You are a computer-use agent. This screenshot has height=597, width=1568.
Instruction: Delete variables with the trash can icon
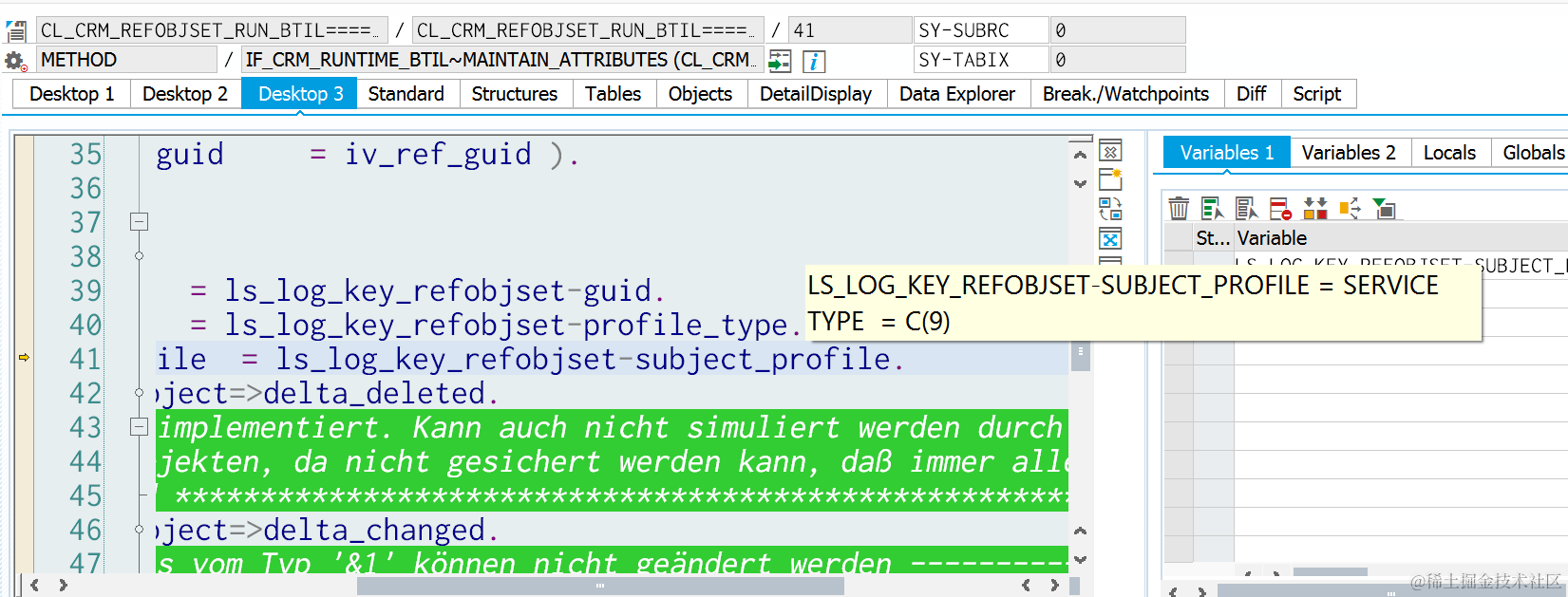pos(1179,208)
